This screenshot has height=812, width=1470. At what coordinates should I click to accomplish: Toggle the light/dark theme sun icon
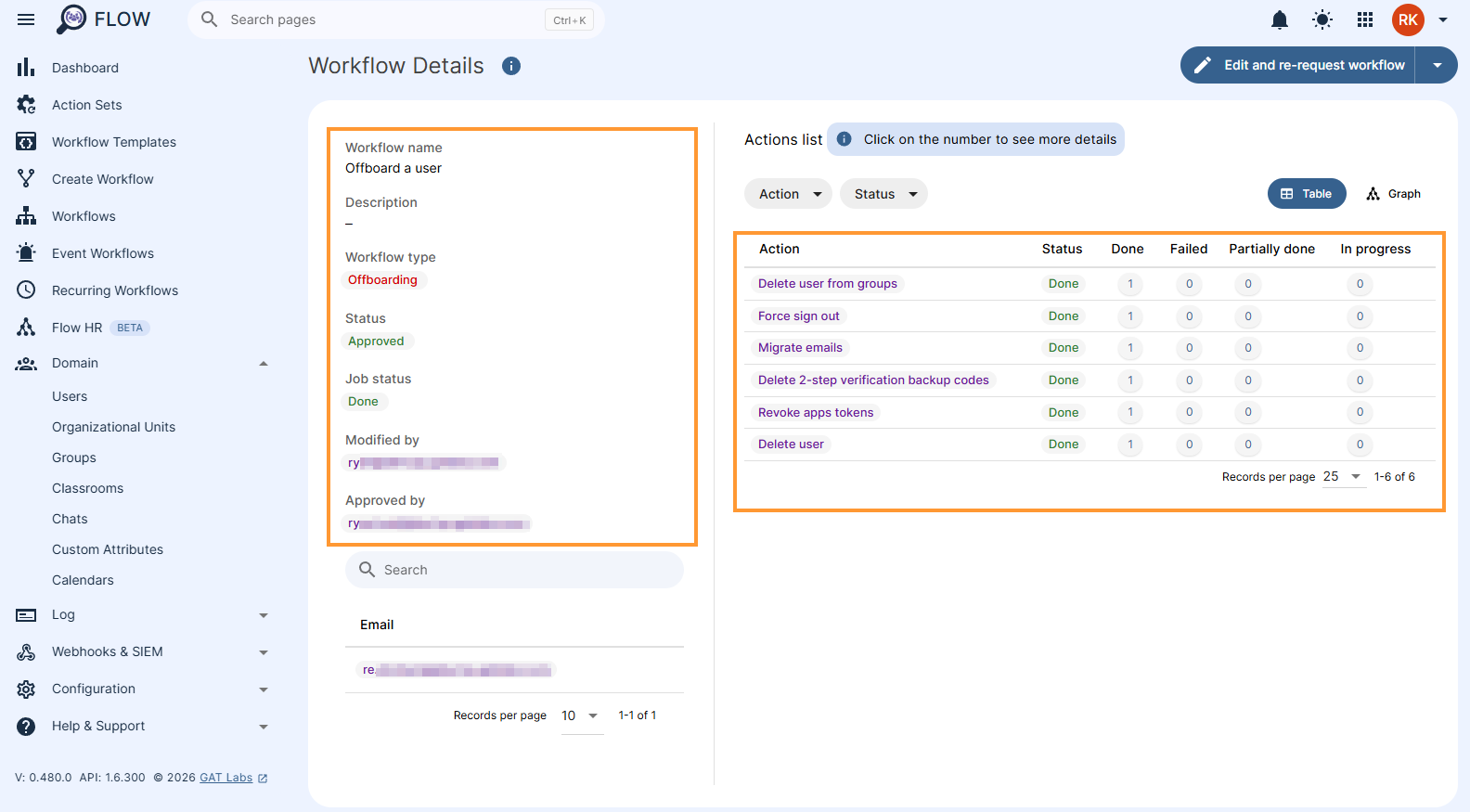coord(1322,19)
